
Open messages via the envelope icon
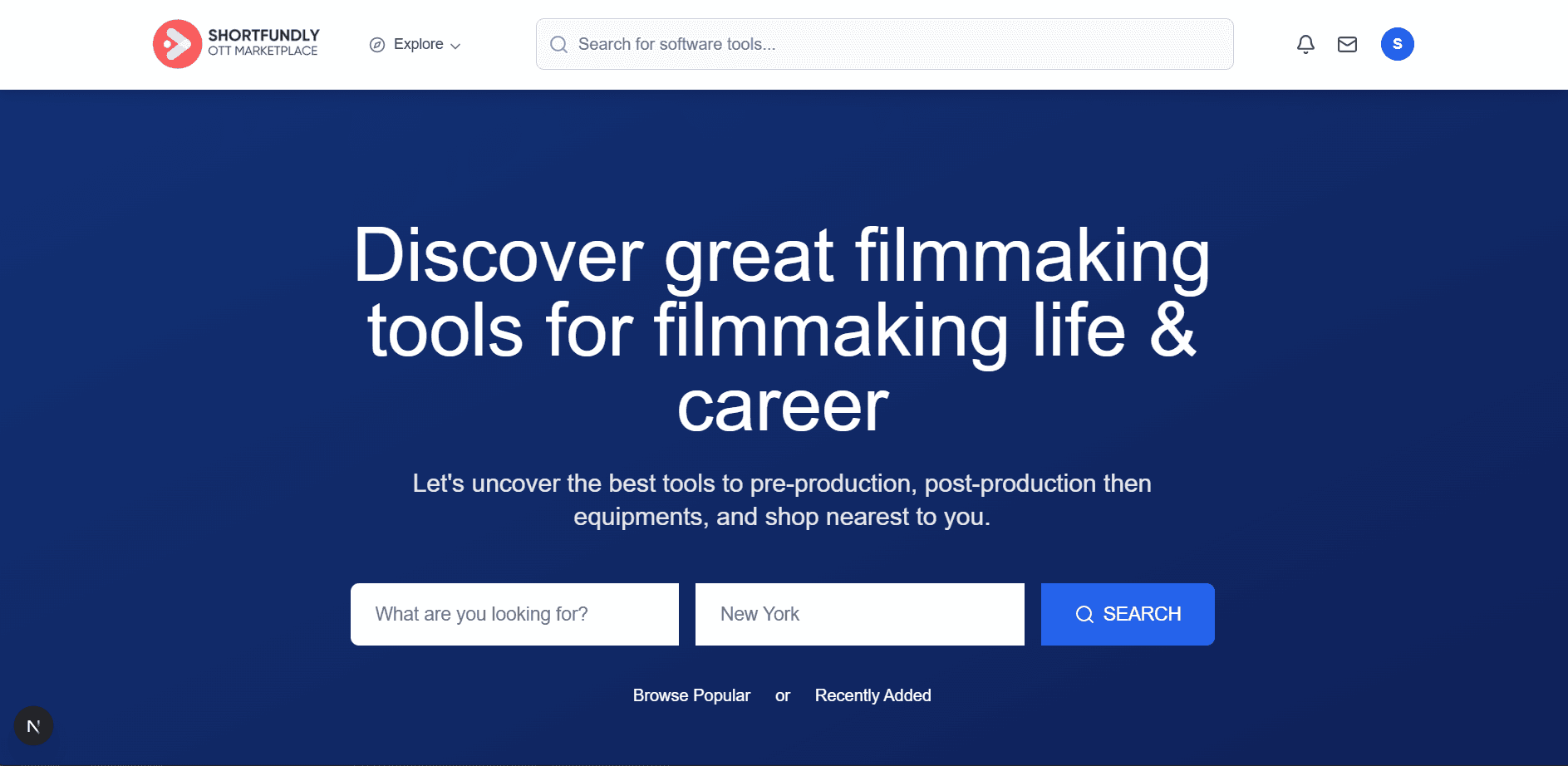pyautogui.click(x=1347, y=45)
